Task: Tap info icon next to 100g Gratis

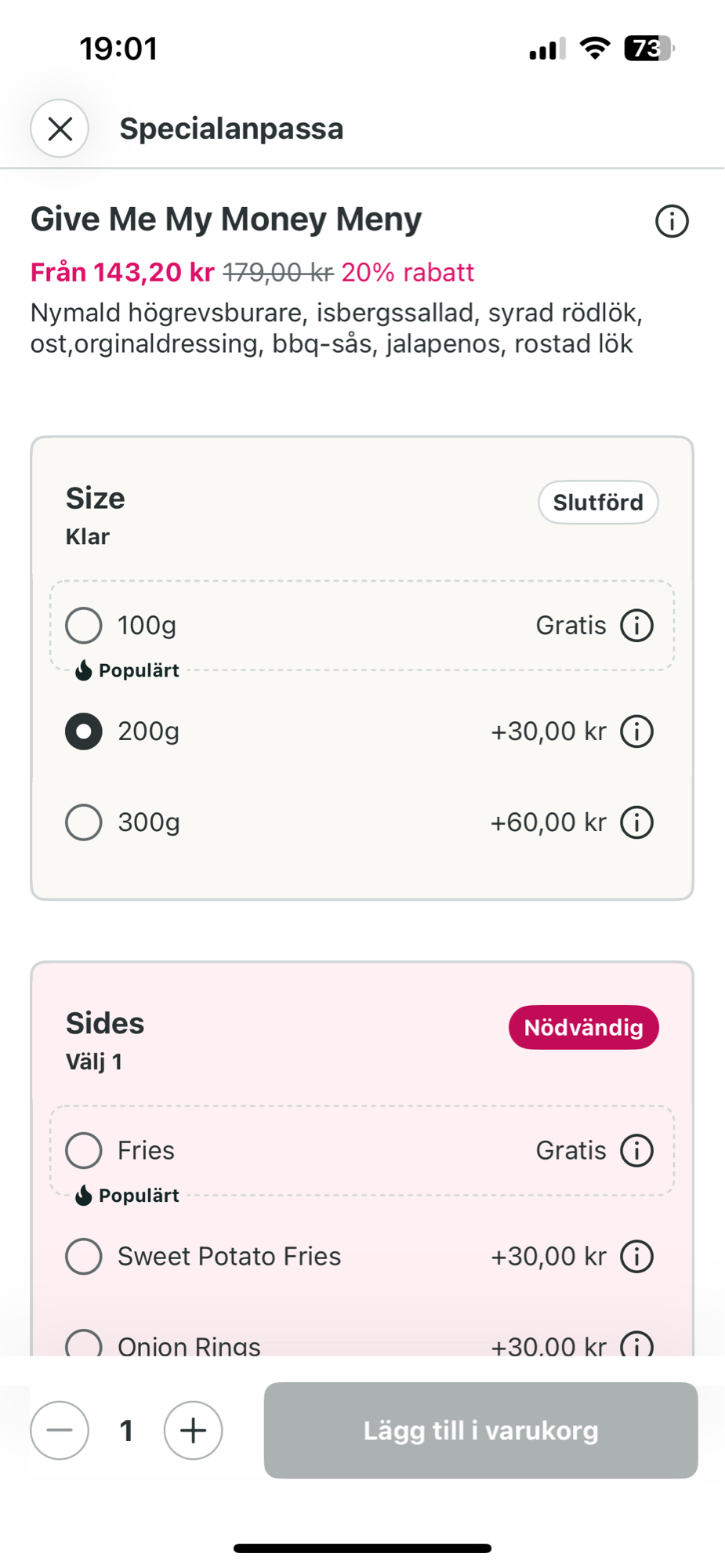Action: [636, 626]
